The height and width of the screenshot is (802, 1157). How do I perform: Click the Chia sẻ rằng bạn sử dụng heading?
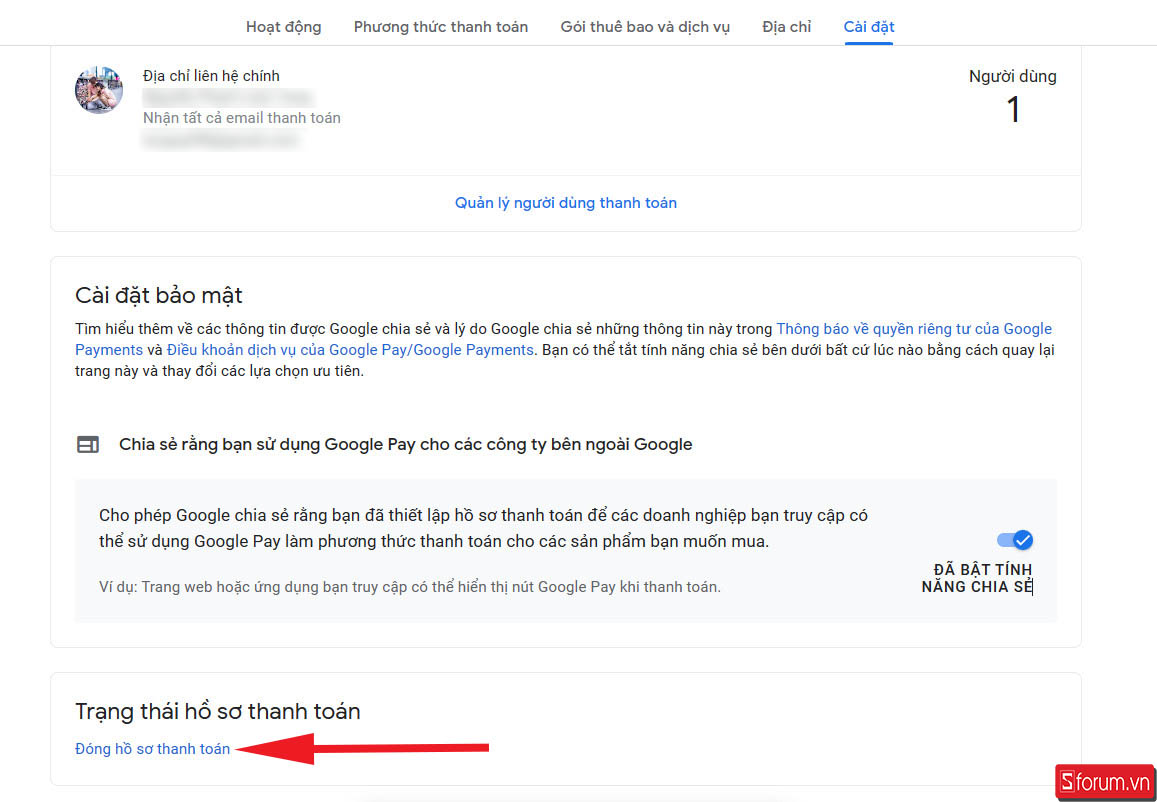point(406,445)
